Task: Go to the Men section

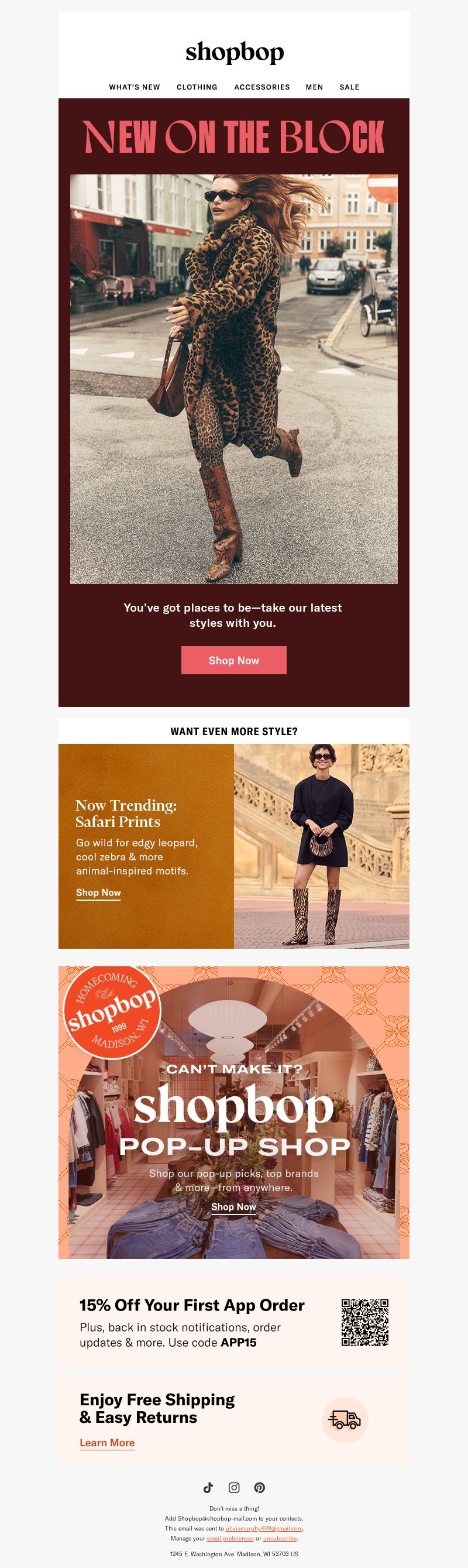Action: [314, 87]
